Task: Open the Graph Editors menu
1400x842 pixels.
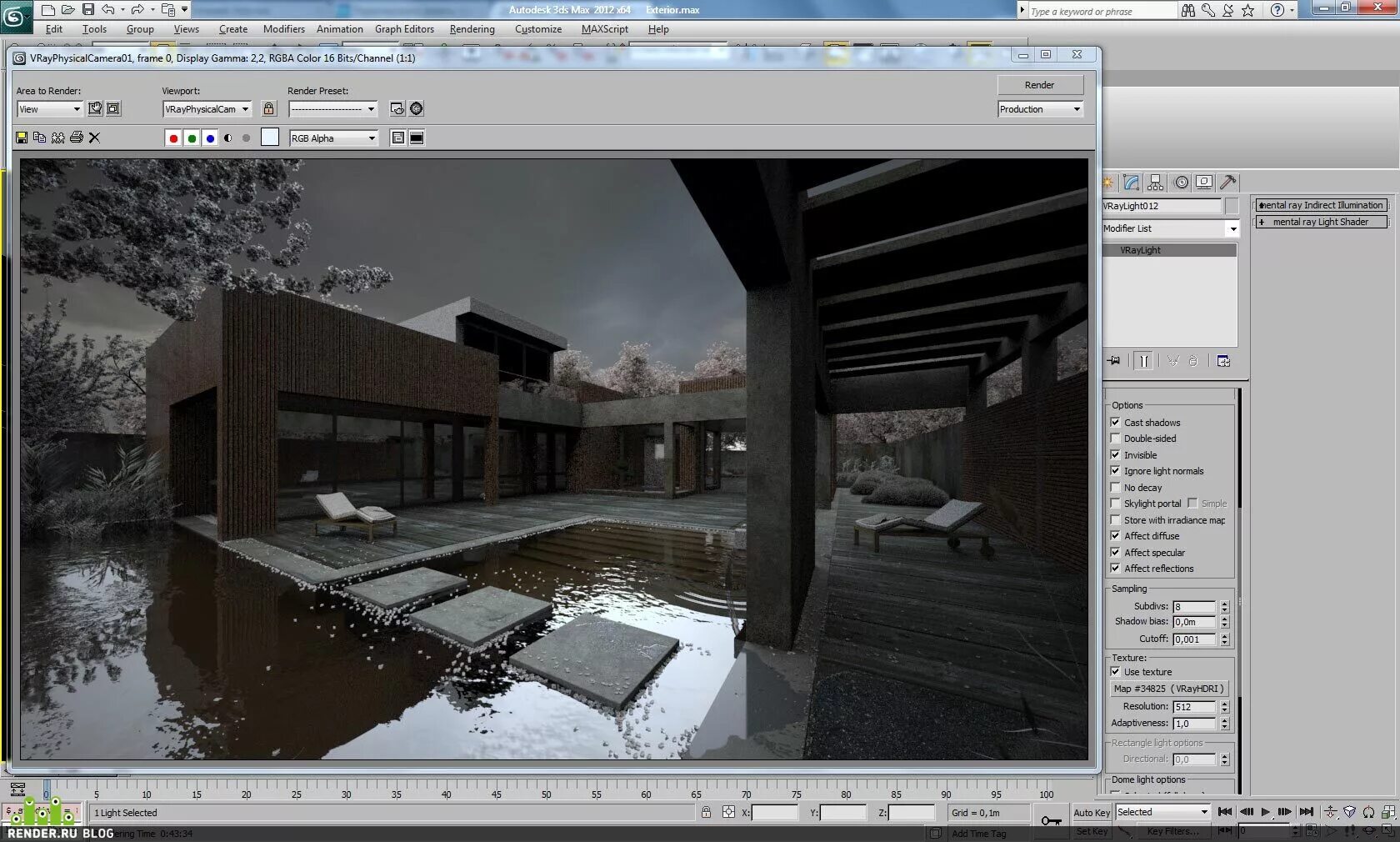Action: point(404,29)
